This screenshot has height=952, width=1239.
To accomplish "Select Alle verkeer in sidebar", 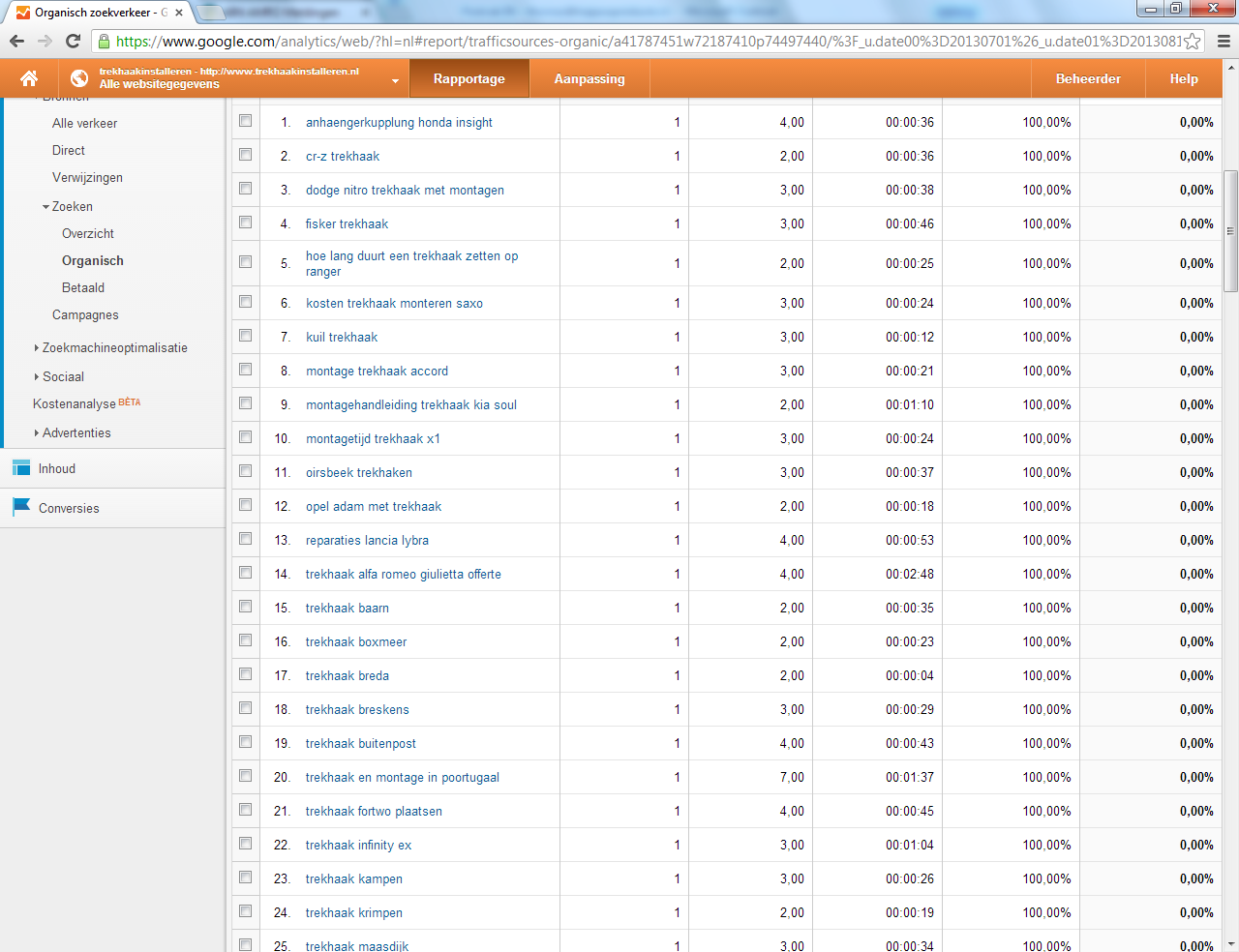I will 84,124.
